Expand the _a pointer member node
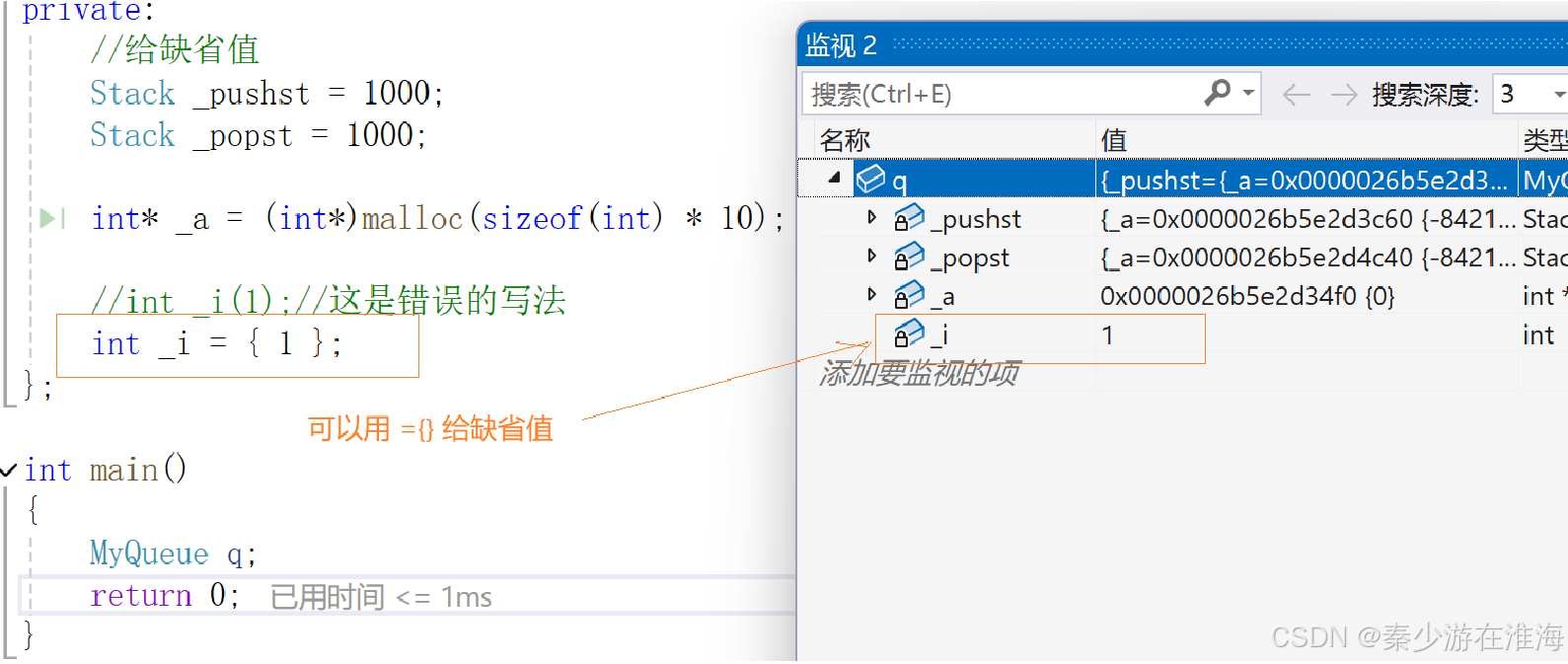 point(871,294)
